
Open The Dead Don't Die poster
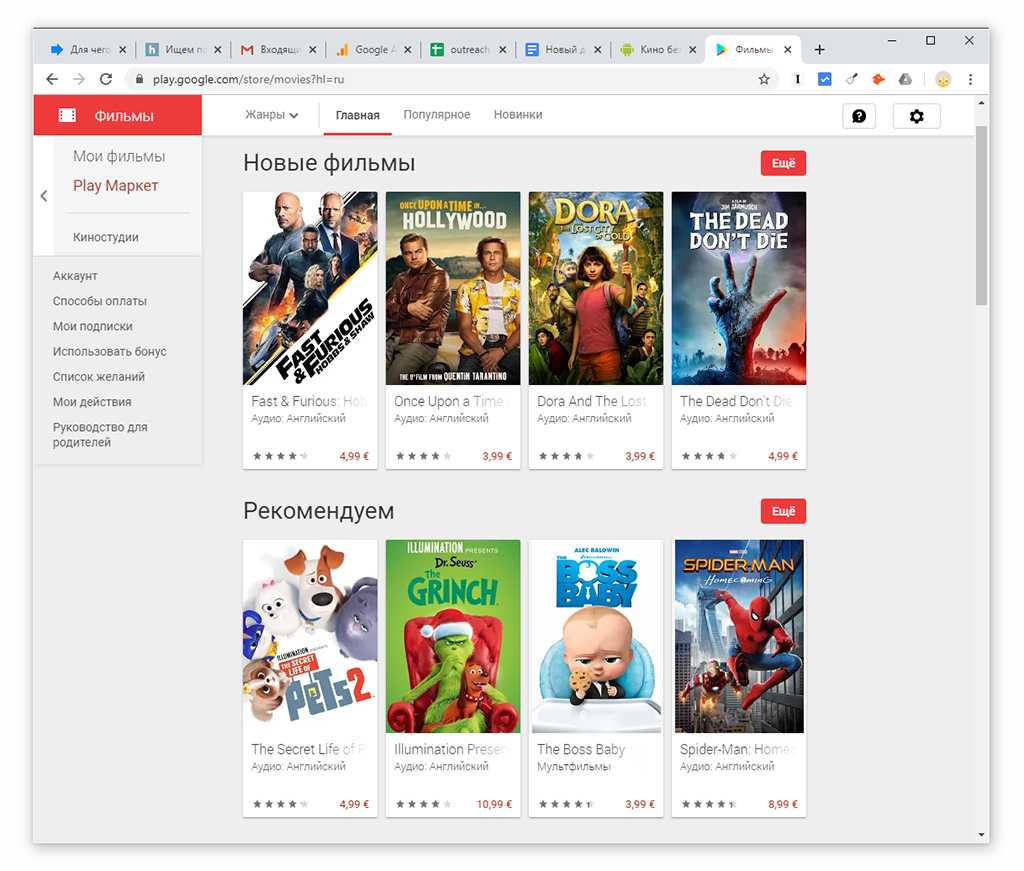[738, 288]
